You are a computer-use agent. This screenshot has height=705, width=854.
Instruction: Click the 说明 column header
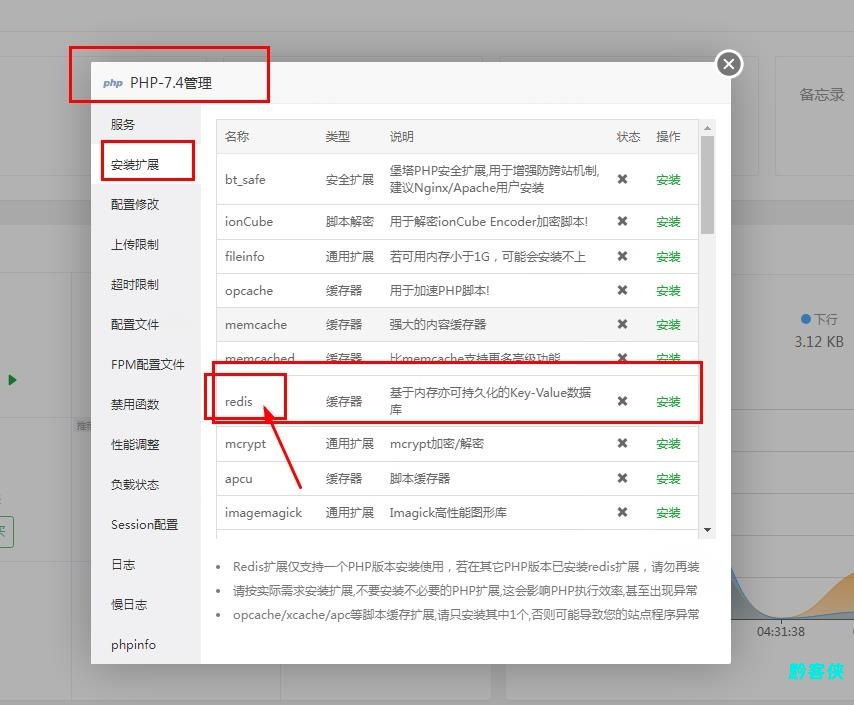tap(402, 137)
